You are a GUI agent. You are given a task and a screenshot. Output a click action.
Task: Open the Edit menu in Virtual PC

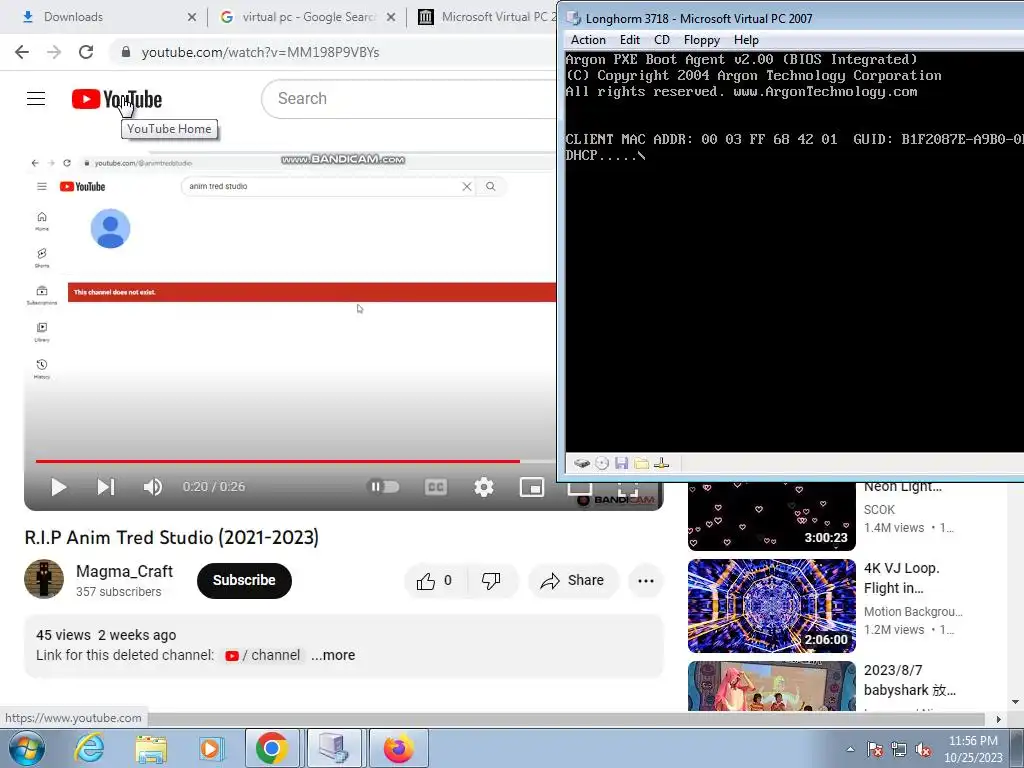point(630,40)
